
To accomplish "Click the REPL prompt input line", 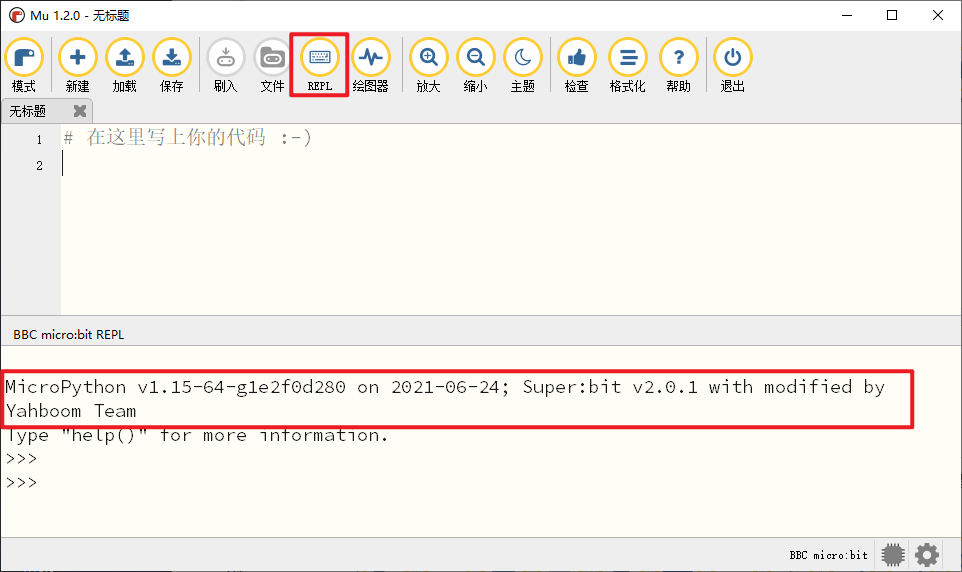I will pos(200,483).
